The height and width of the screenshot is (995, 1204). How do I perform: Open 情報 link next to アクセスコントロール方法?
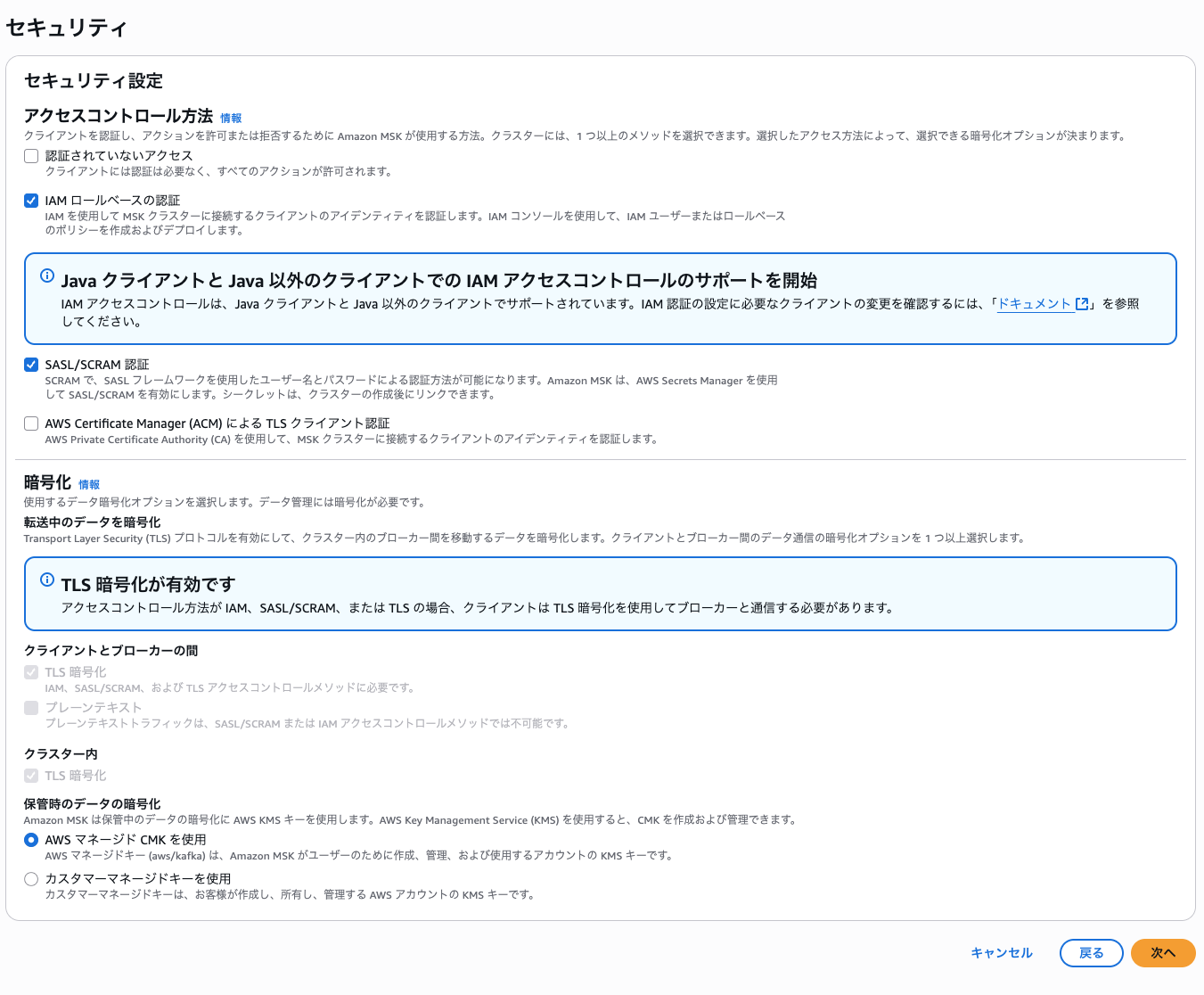pyautogui.click(x=231, y=118)
